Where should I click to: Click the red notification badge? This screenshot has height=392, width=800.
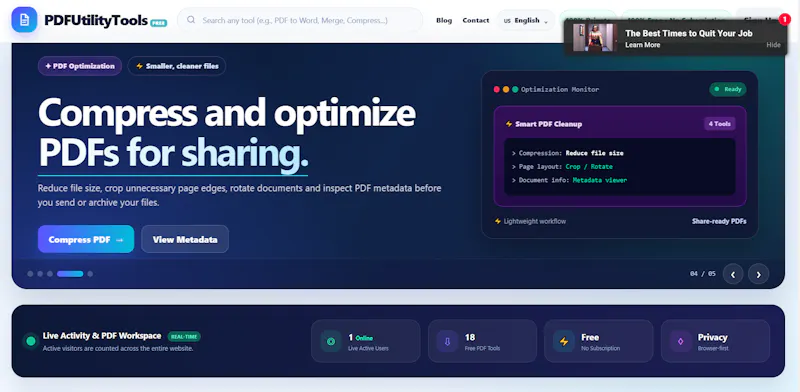(x=785, y=19)
